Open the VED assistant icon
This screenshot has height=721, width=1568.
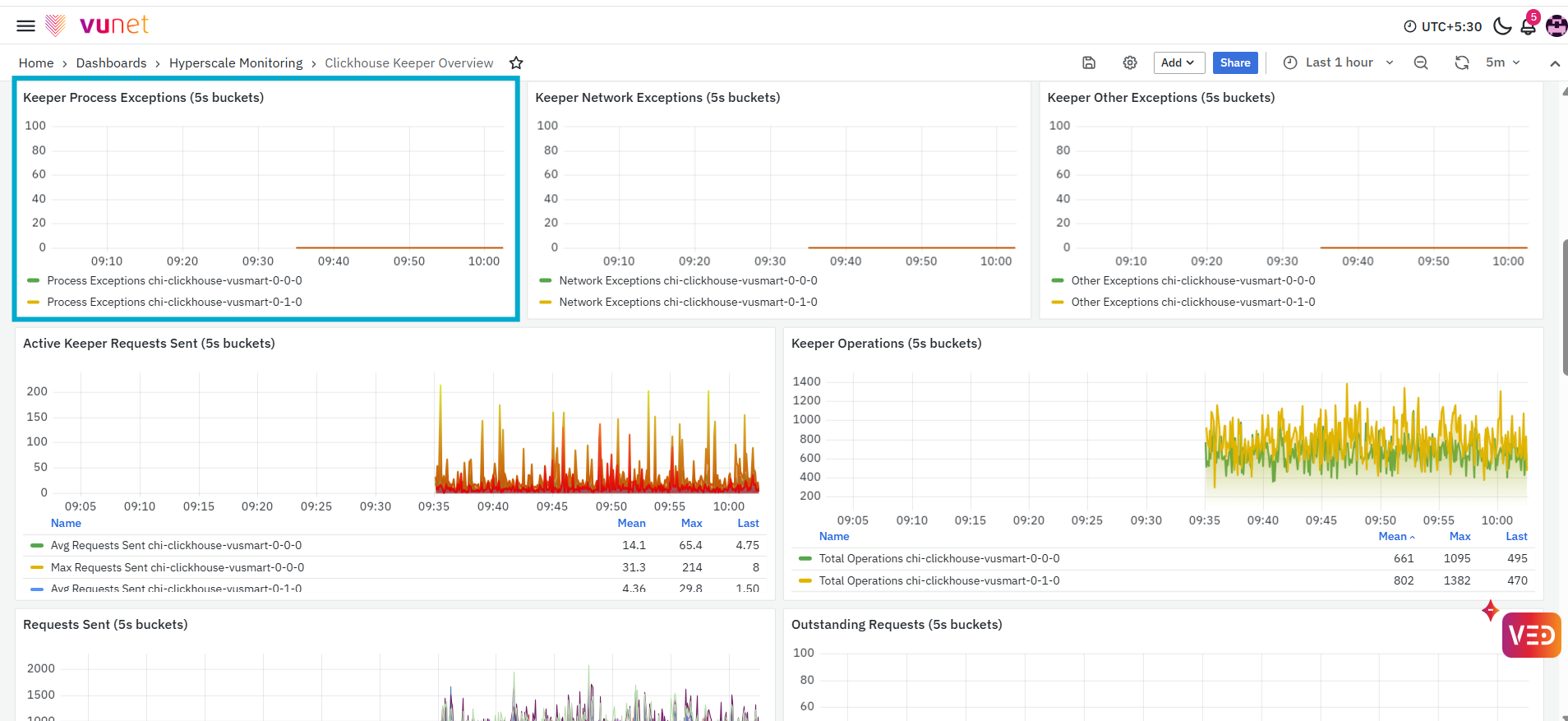1531,635
